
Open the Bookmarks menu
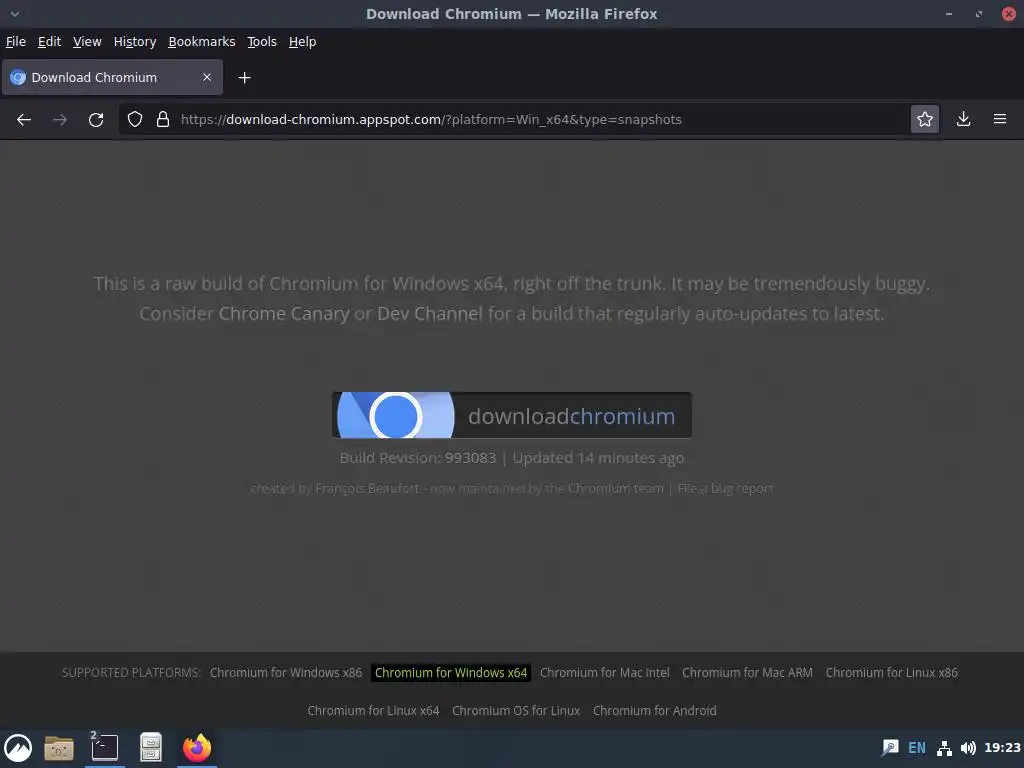202,42
